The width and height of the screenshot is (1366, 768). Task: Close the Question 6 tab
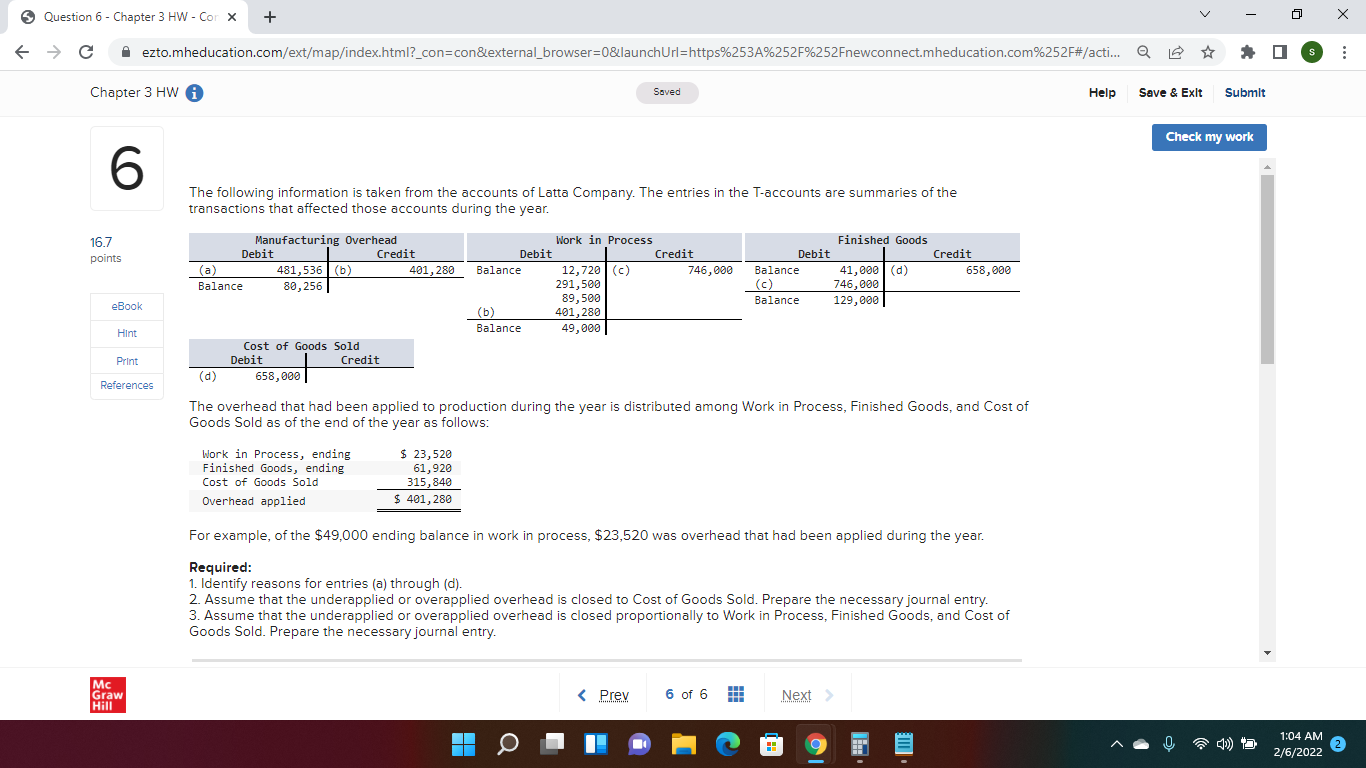click(232, 17)
